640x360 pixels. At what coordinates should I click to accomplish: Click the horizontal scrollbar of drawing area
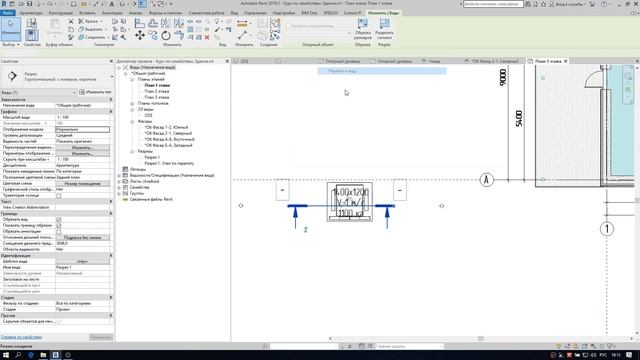click(481, 338)
